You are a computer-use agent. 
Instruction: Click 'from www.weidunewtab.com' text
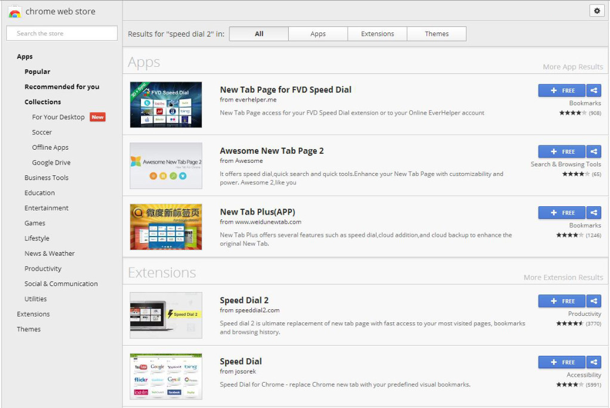[260, 222]
